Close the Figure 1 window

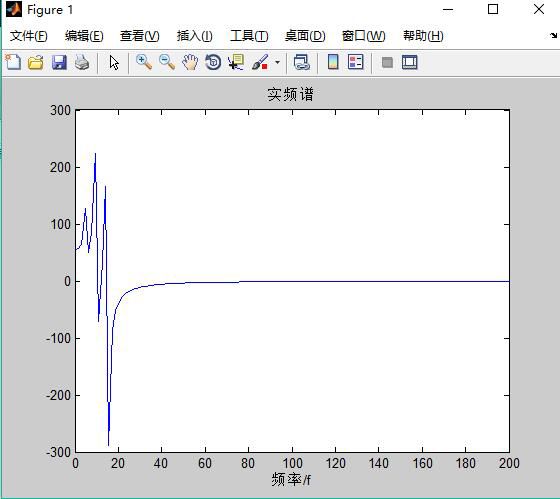pos(539,9)
